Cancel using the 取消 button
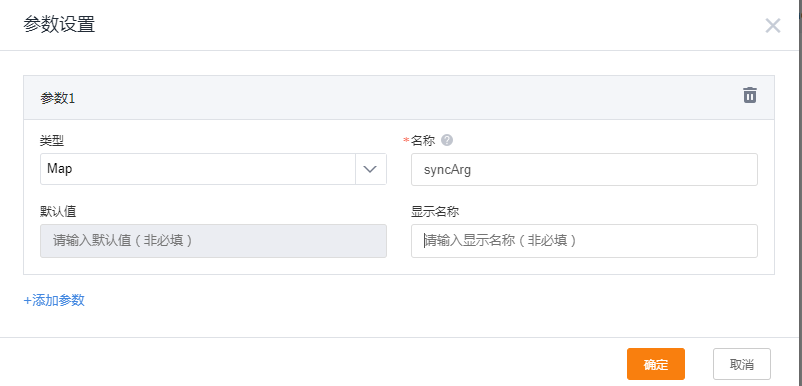Image resolution: width=802 pixels, height=386 pixels. click(742, 364)
